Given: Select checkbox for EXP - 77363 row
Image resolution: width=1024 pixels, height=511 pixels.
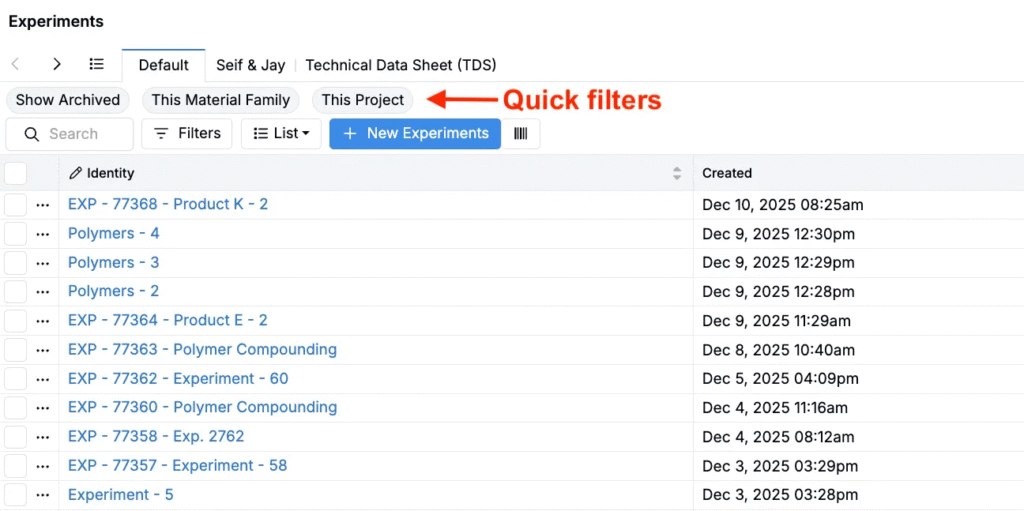Looking at the screenshot, I should pos(15,350).
